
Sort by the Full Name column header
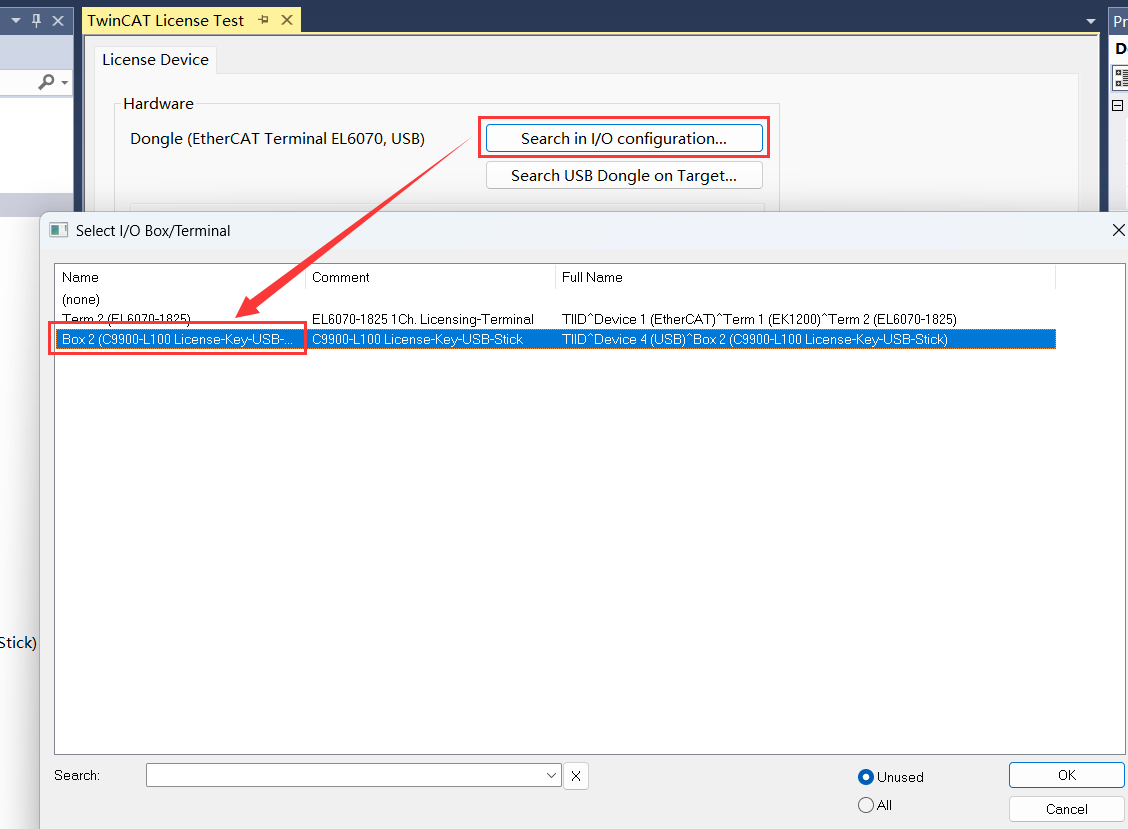[x=805, y=278]
